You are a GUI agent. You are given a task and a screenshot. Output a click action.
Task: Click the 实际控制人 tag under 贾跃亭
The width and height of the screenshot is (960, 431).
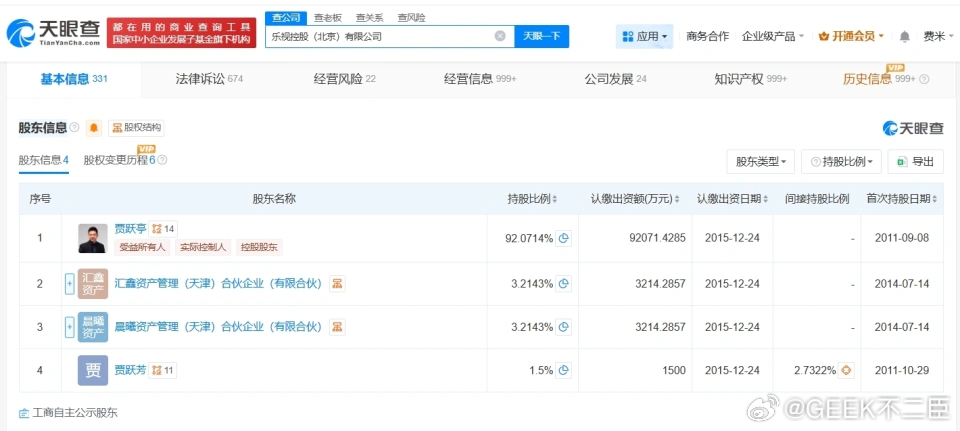tap(203, 247)
